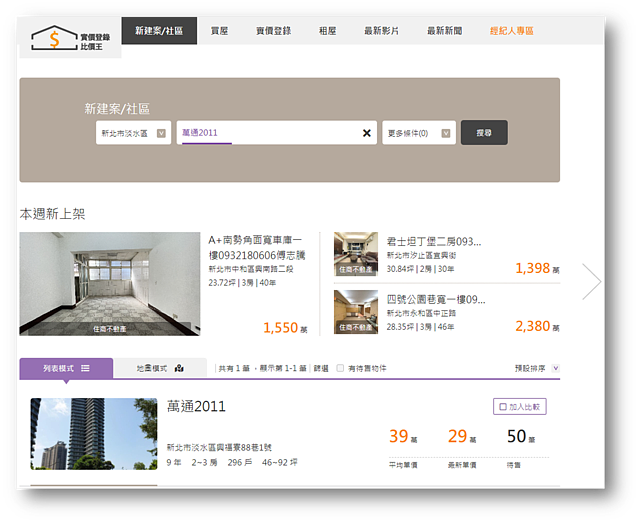This screenshot has width=639, height=523.
Task: Click the map pin icon in 地圖模式
Action: point(179,368)
